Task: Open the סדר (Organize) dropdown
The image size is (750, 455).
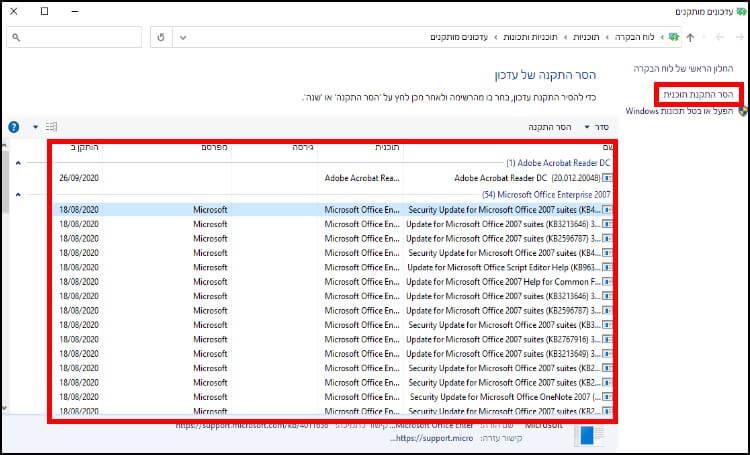Action: pyautogui.click(x=596, y=127)
